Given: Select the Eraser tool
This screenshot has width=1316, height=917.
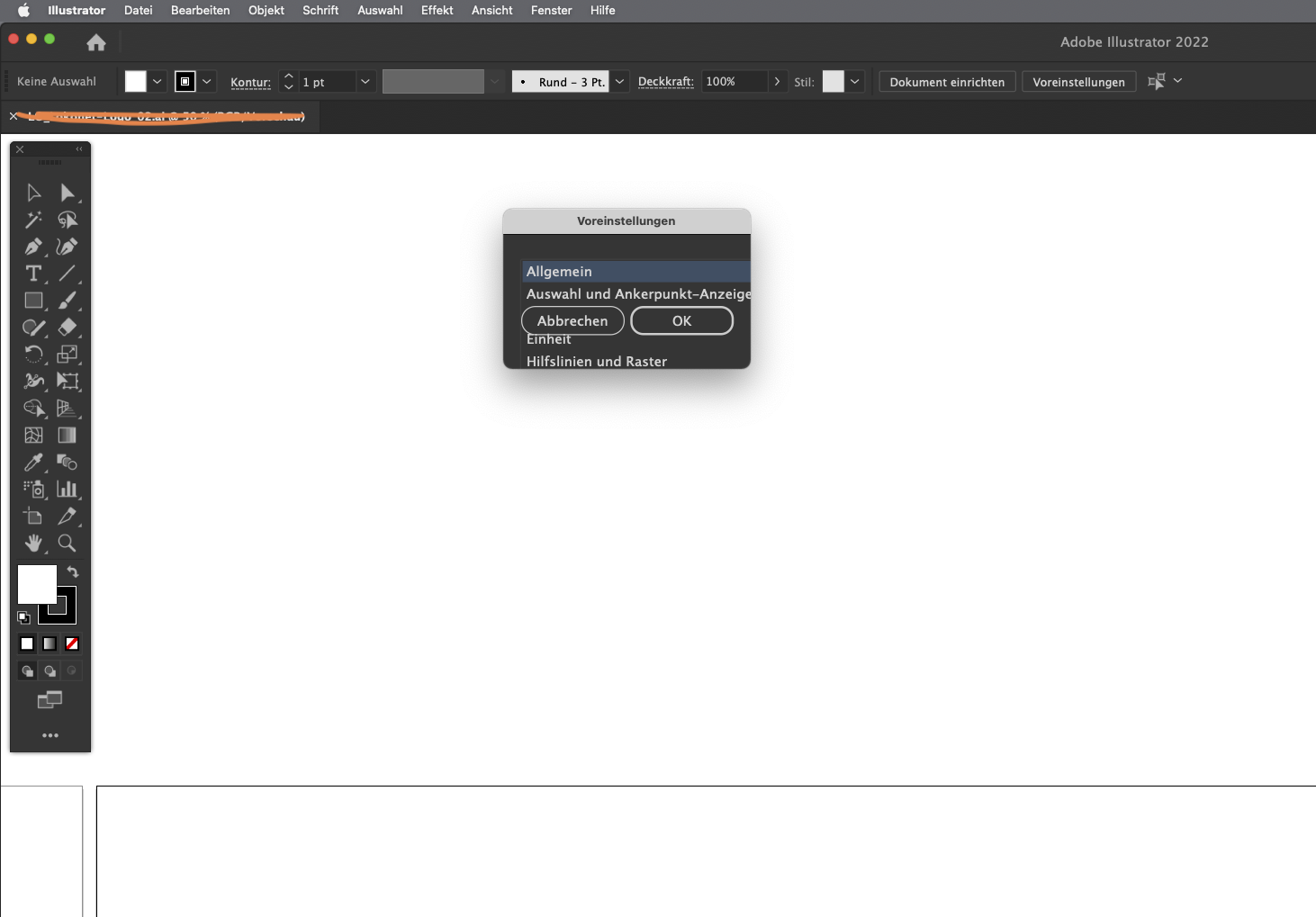Looking at the screenshot, I should (67, 328).
